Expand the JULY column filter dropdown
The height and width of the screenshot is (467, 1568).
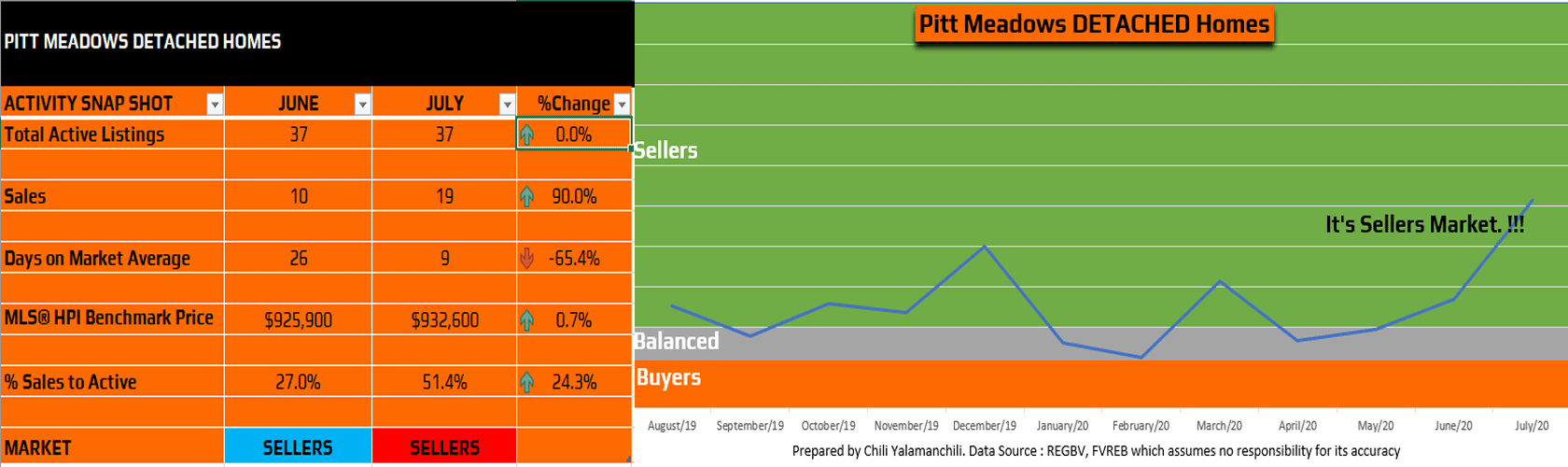[507, 104]
